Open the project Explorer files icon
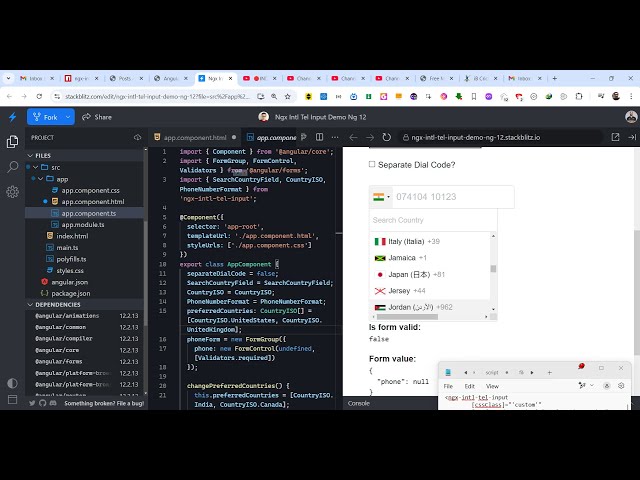This screenshot has width=640, height=480. click(12, 142)
